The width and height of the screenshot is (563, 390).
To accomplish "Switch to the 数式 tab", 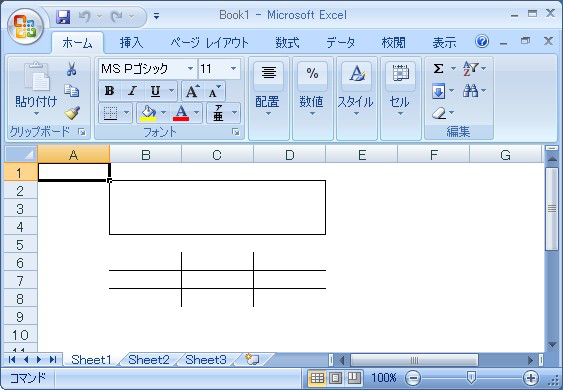I will (287, 43).
